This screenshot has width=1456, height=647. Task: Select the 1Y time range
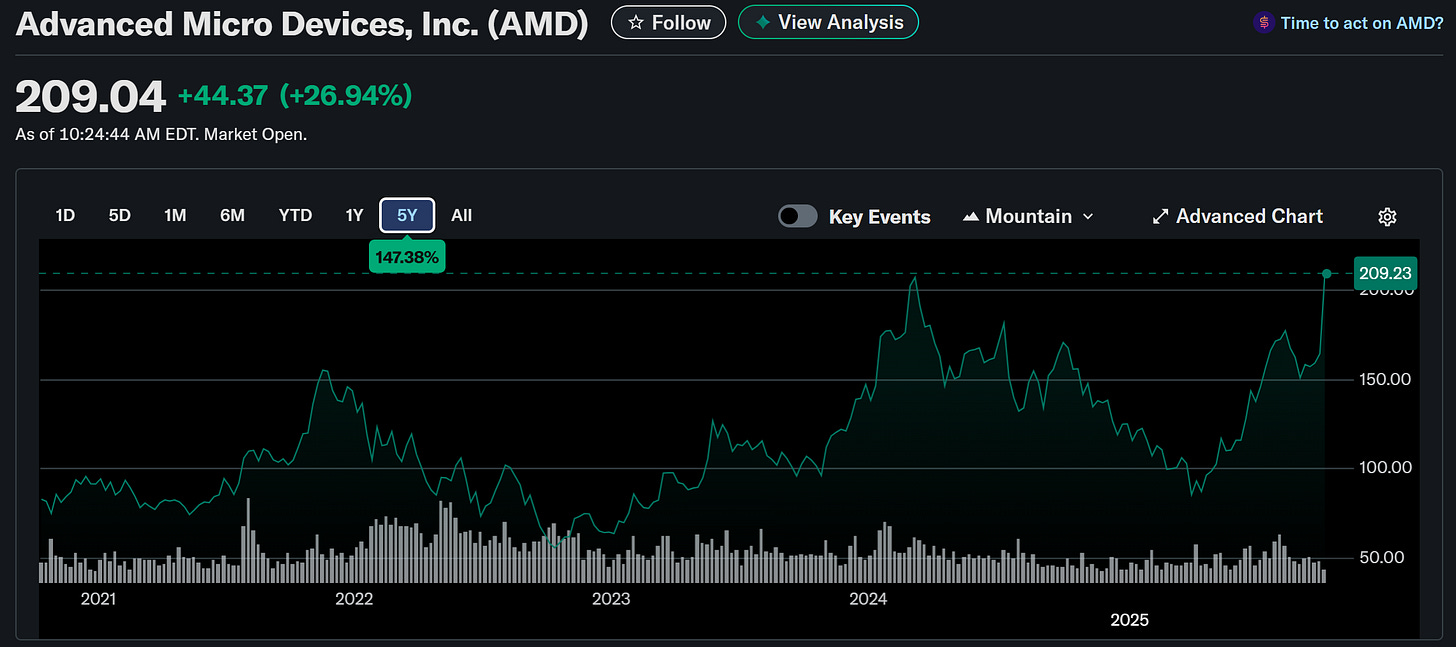[354, 215]
